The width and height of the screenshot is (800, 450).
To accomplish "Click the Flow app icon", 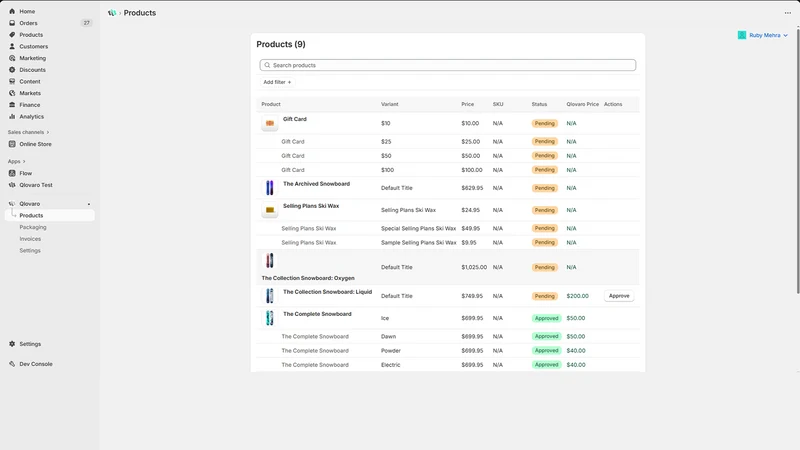I will (12, 173).
